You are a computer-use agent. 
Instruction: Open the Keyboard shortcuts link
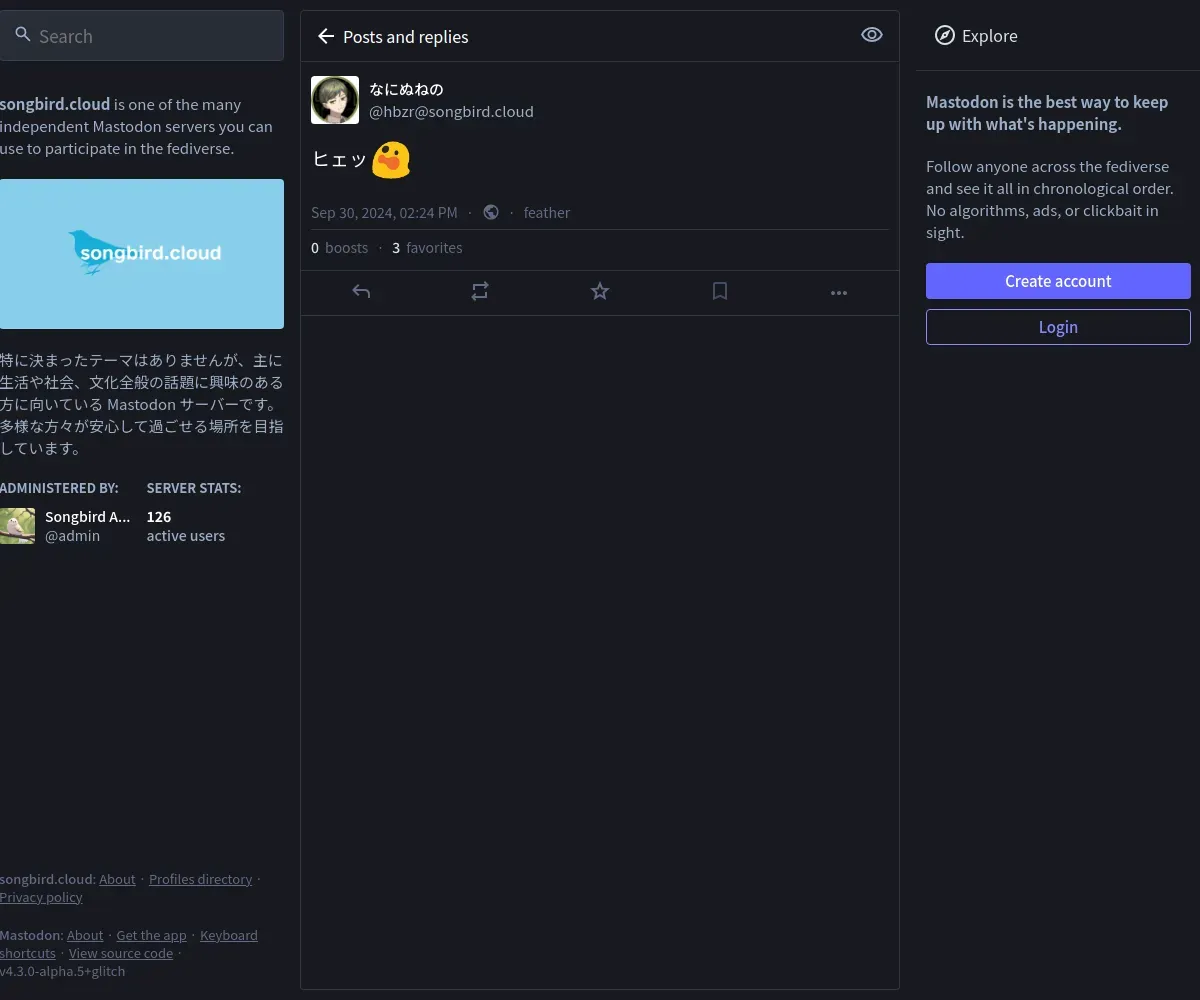point(229,935)
